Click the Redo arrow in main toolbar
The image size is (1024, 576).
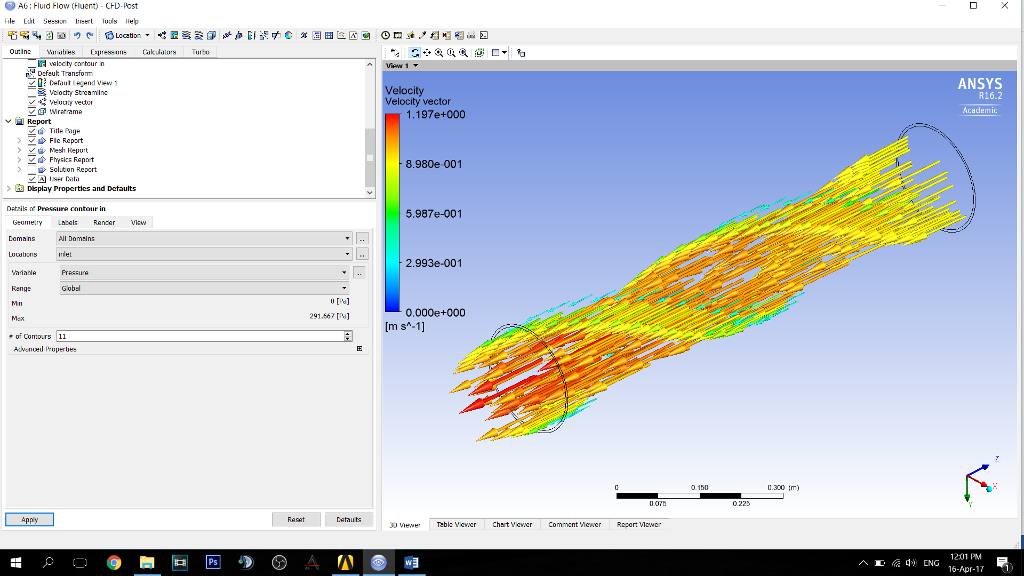[x=89, y=35]
